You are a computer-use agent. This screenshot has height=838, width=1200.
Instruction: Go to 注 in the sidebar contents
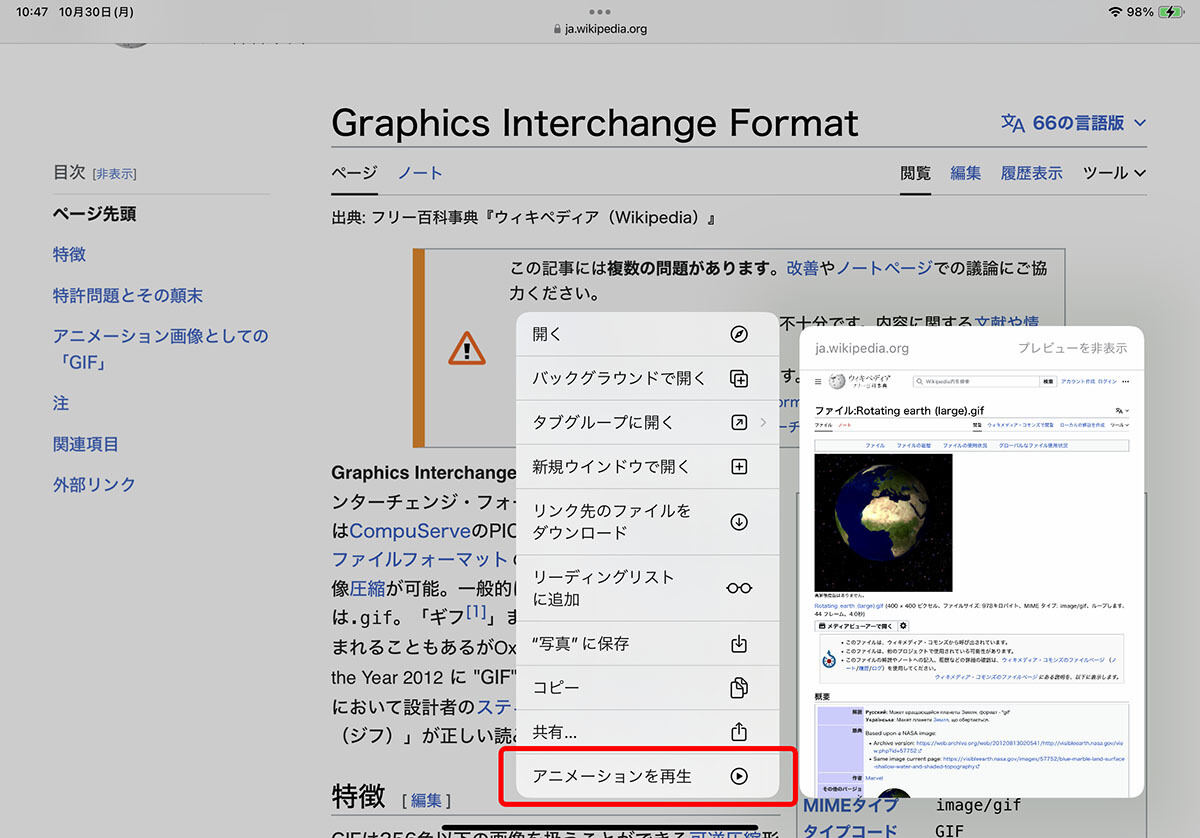(61, 403)
